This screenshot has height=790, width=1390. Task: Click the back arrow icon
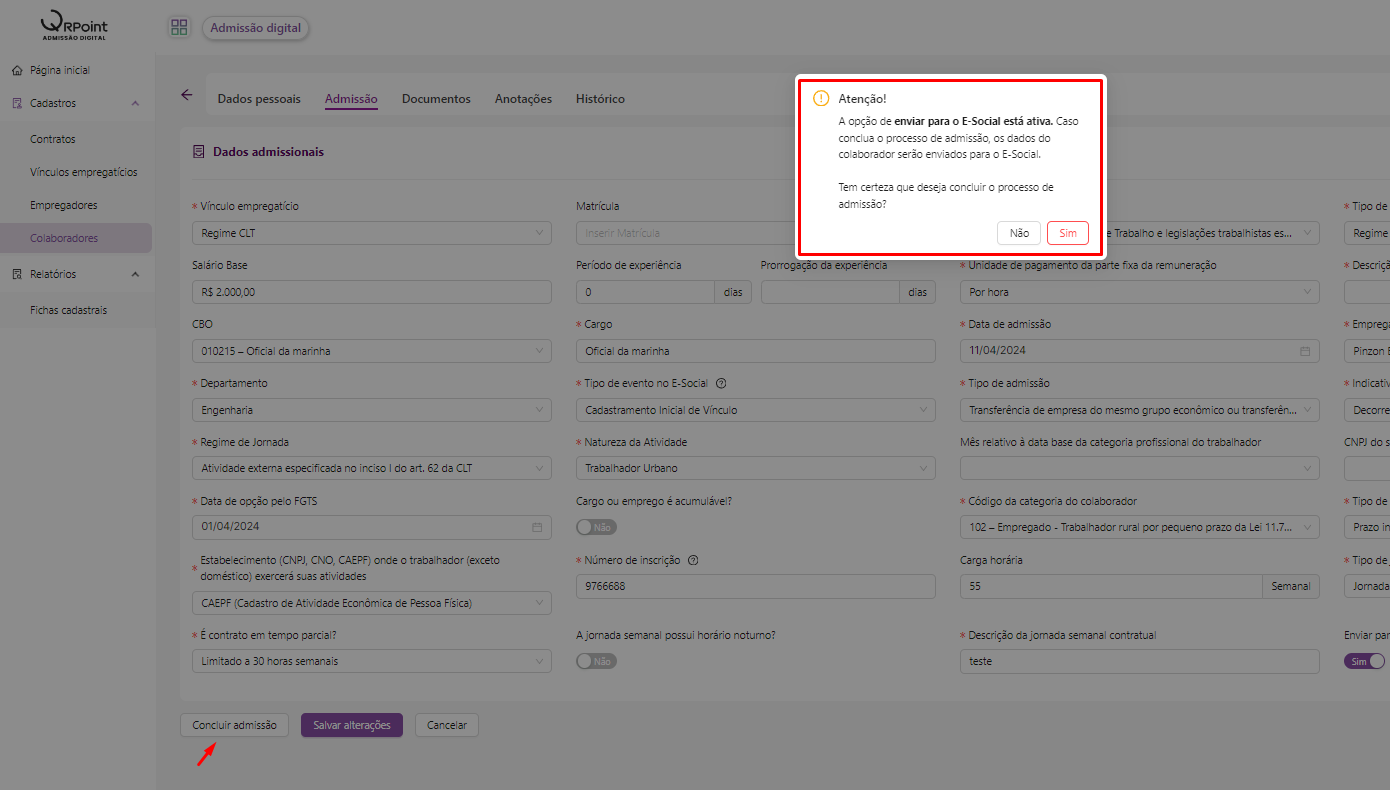coord(186,95)
